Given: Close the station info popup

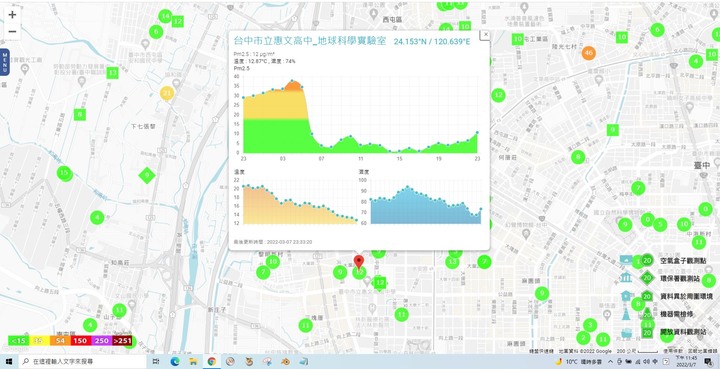Looking at the screenshot, I should pos(486,34).
